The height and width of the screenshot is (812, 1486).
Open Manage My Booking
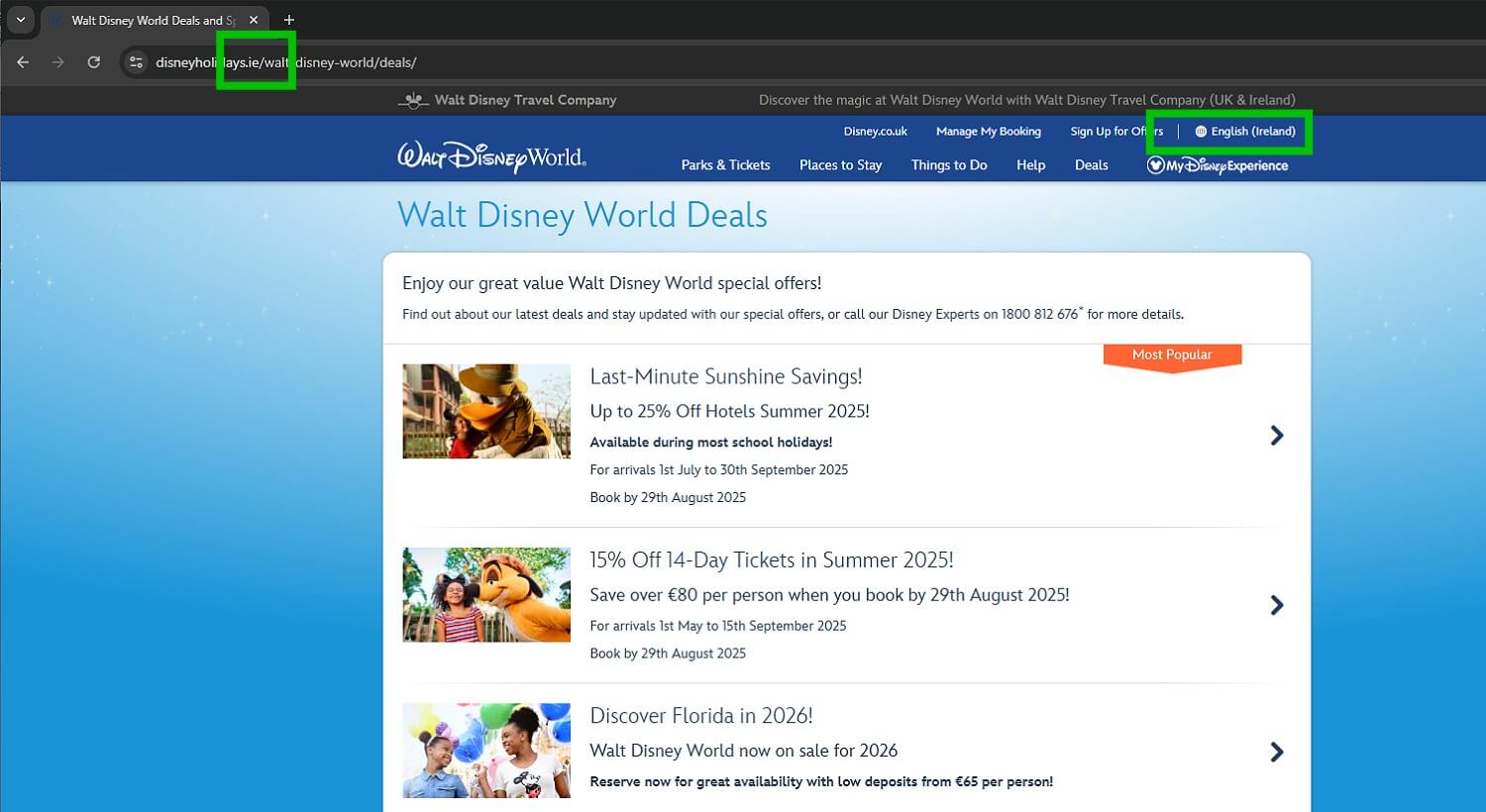989,131
